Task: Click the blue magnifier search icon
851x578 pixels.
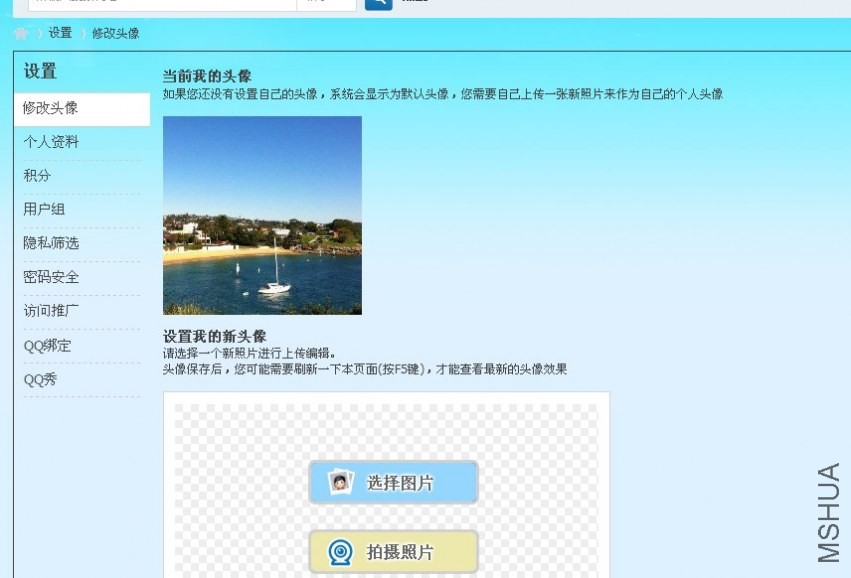Action: point(378,4)
